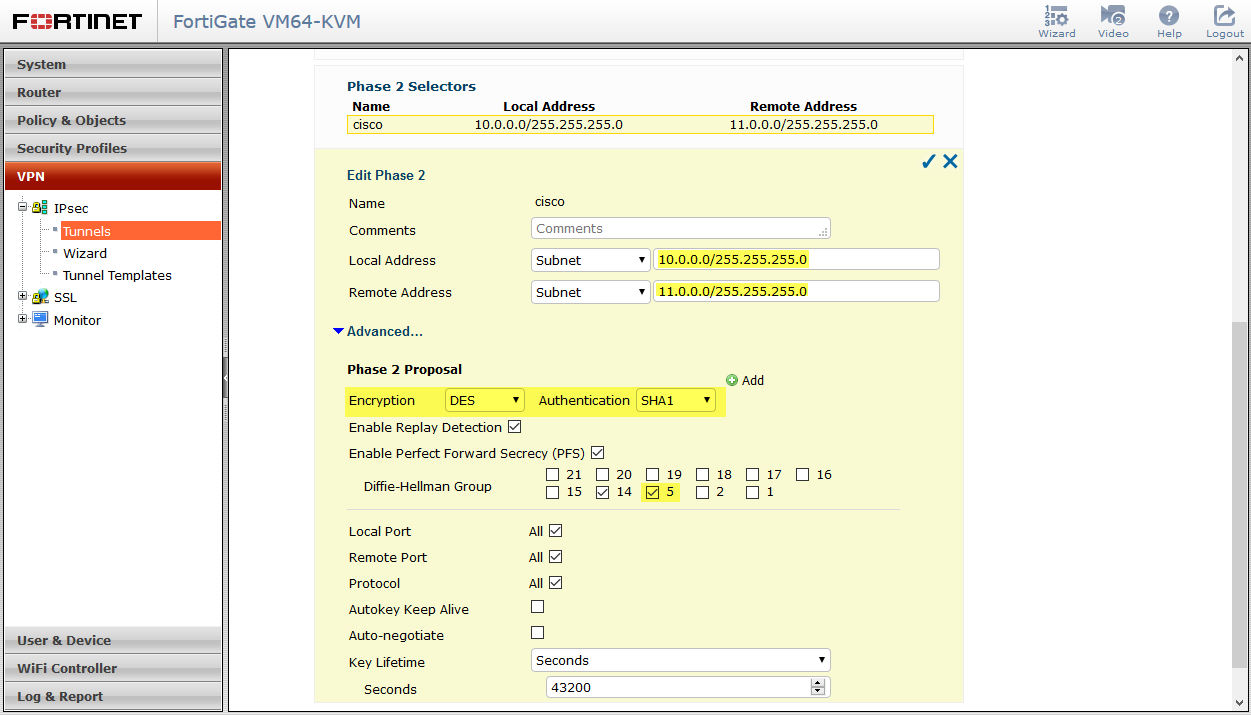Check Diffie-Hellman Group 15
Screen dimensions: 1251x715
click(x=553, y=492)
